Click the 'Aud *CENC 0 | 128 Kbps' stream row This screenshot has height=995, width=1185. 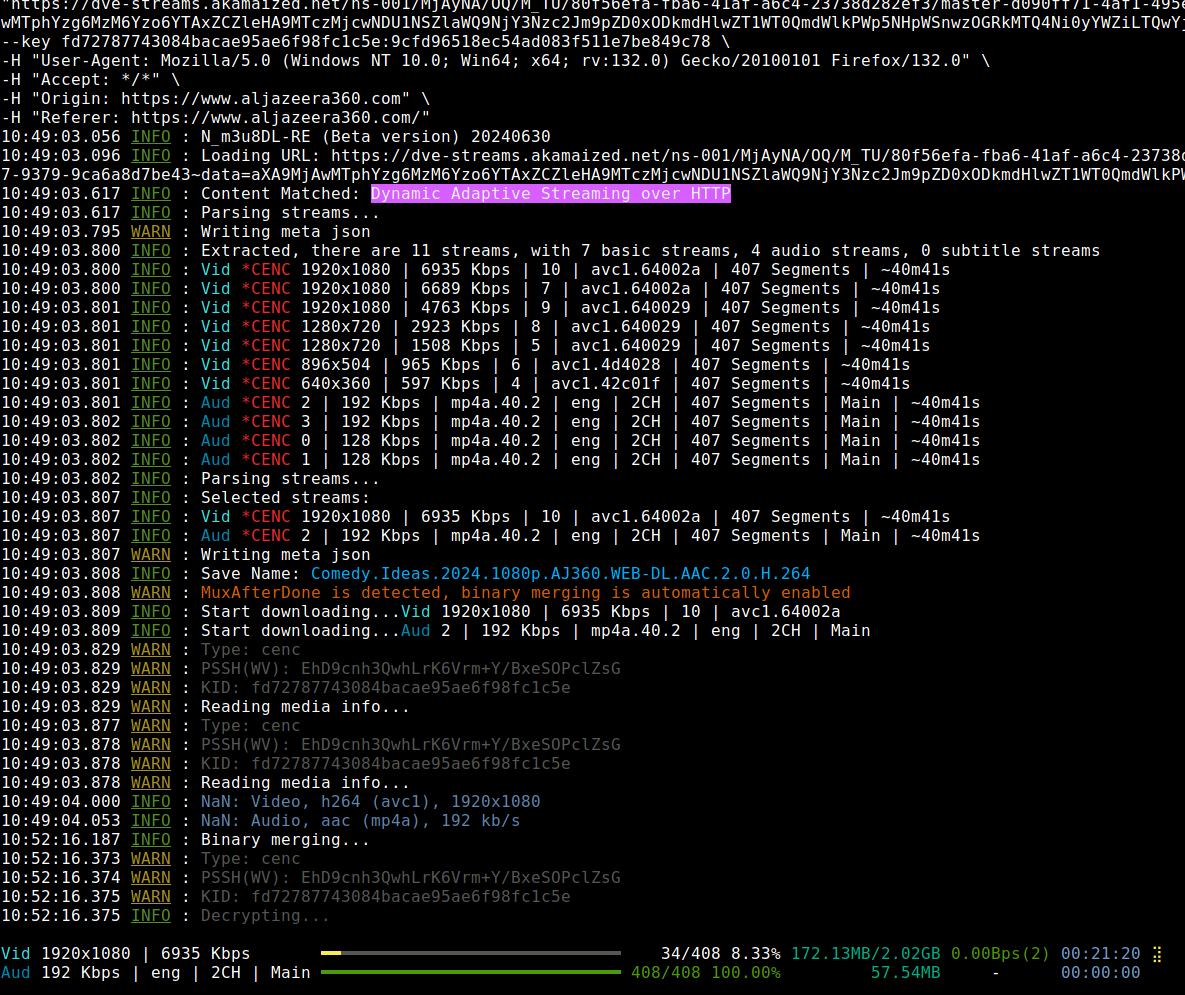590,440
